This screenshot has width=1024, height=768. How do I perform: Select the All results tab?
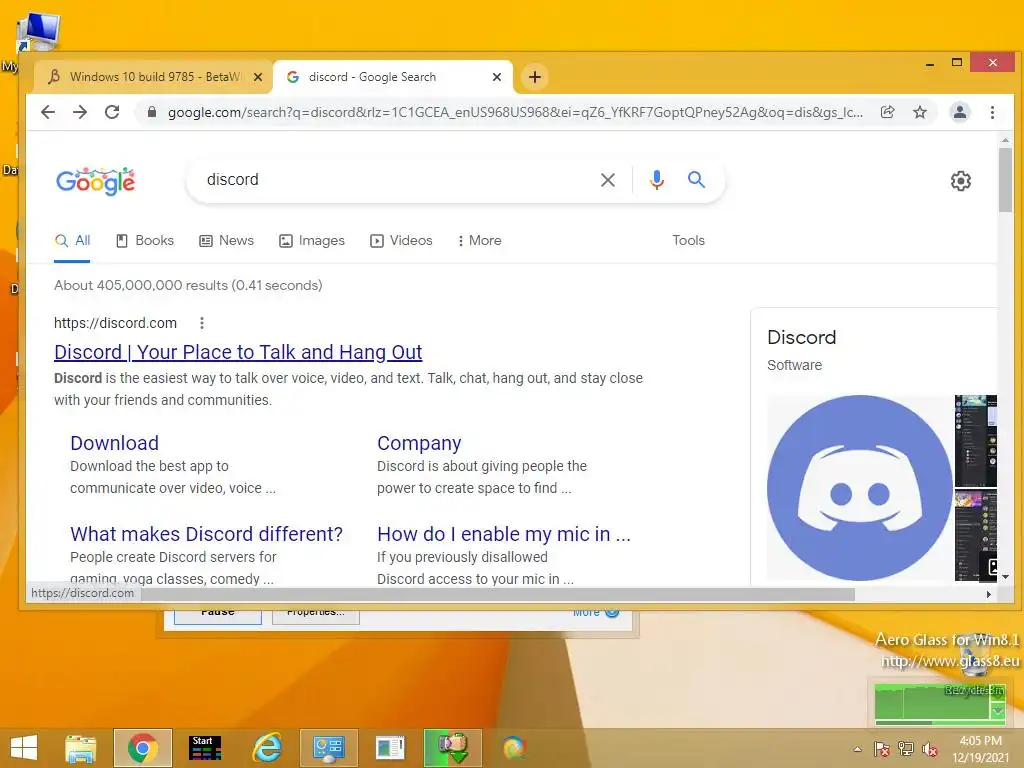[72, 240]
